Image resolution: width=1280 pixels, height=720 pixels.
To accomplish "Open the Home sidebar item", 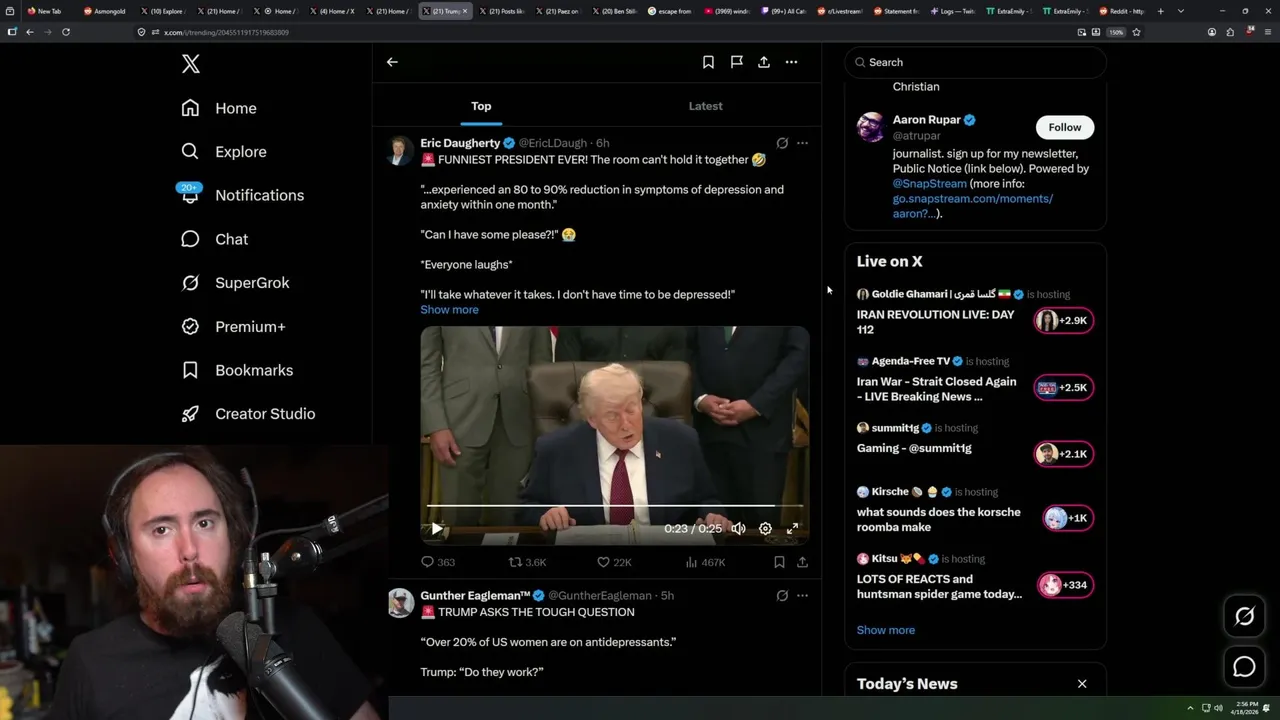I will (x=219, y=108).
